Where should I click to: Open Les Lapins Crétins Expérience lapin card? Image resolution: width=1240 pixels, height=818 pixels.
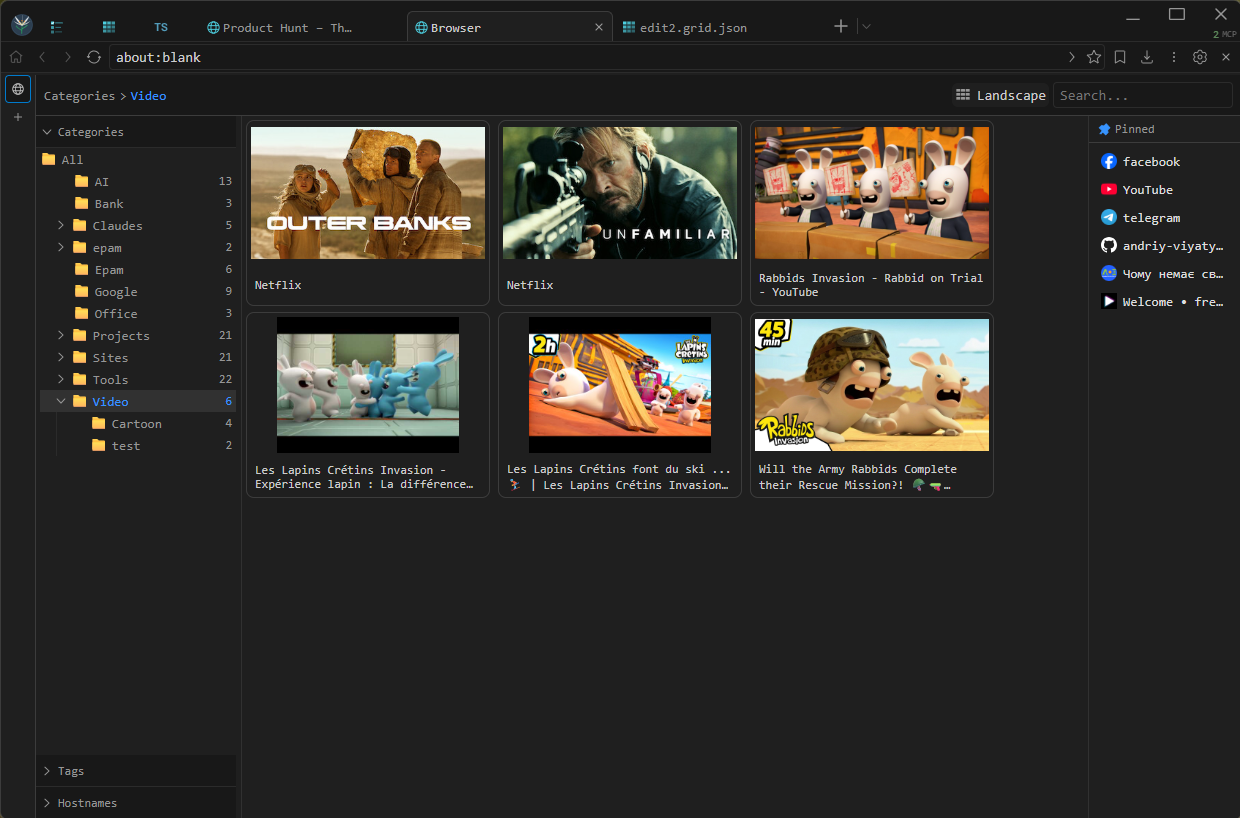pos(368,405)
